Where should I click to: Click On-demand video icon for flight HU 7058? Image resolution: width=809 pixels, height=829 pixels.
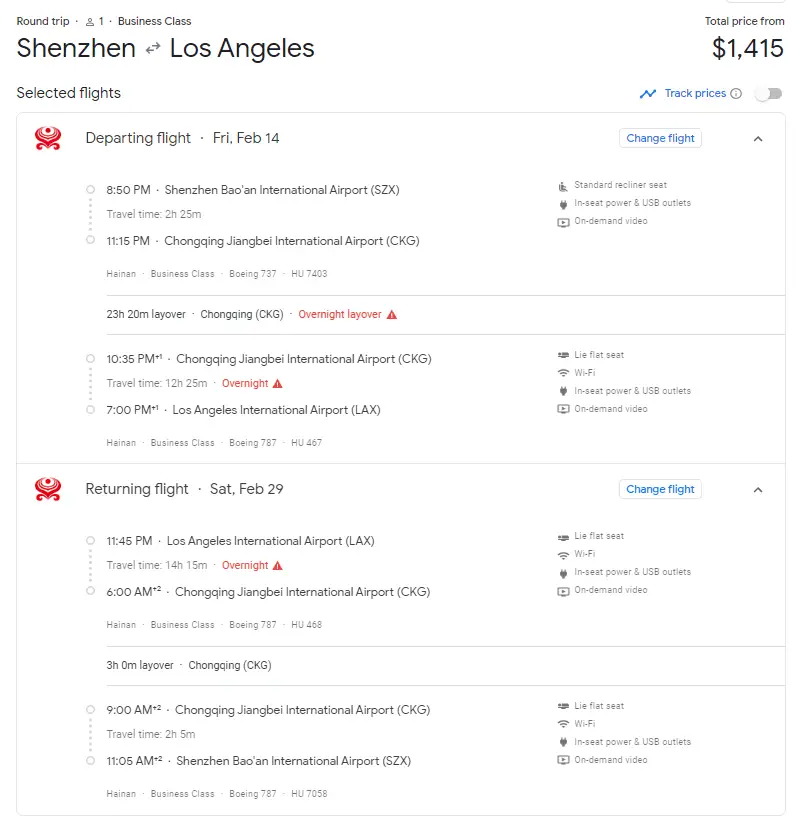(563, 760)
